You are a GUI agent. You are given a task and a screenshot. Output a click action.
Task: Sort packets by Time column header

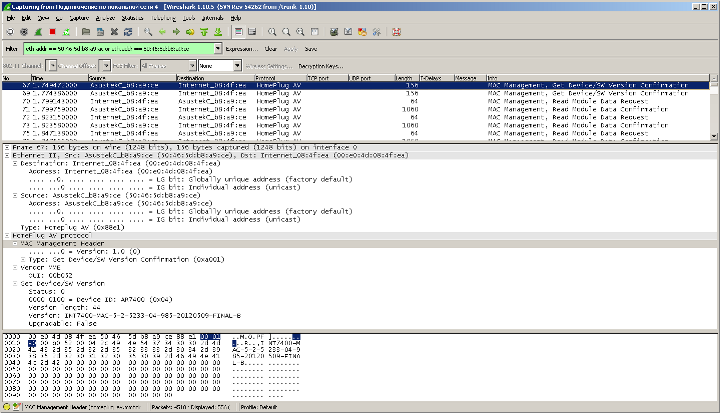(59, 78)
